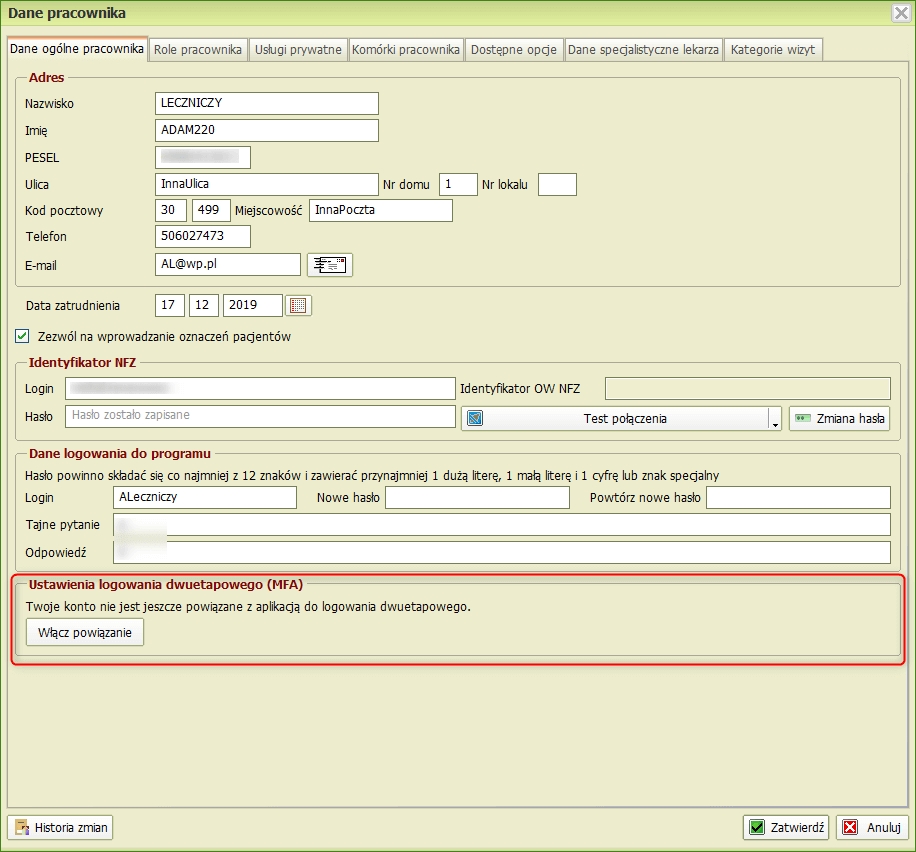Click the Zmiana hasła button
Viewport: 916px width, 852px height.
pos(838,419)
